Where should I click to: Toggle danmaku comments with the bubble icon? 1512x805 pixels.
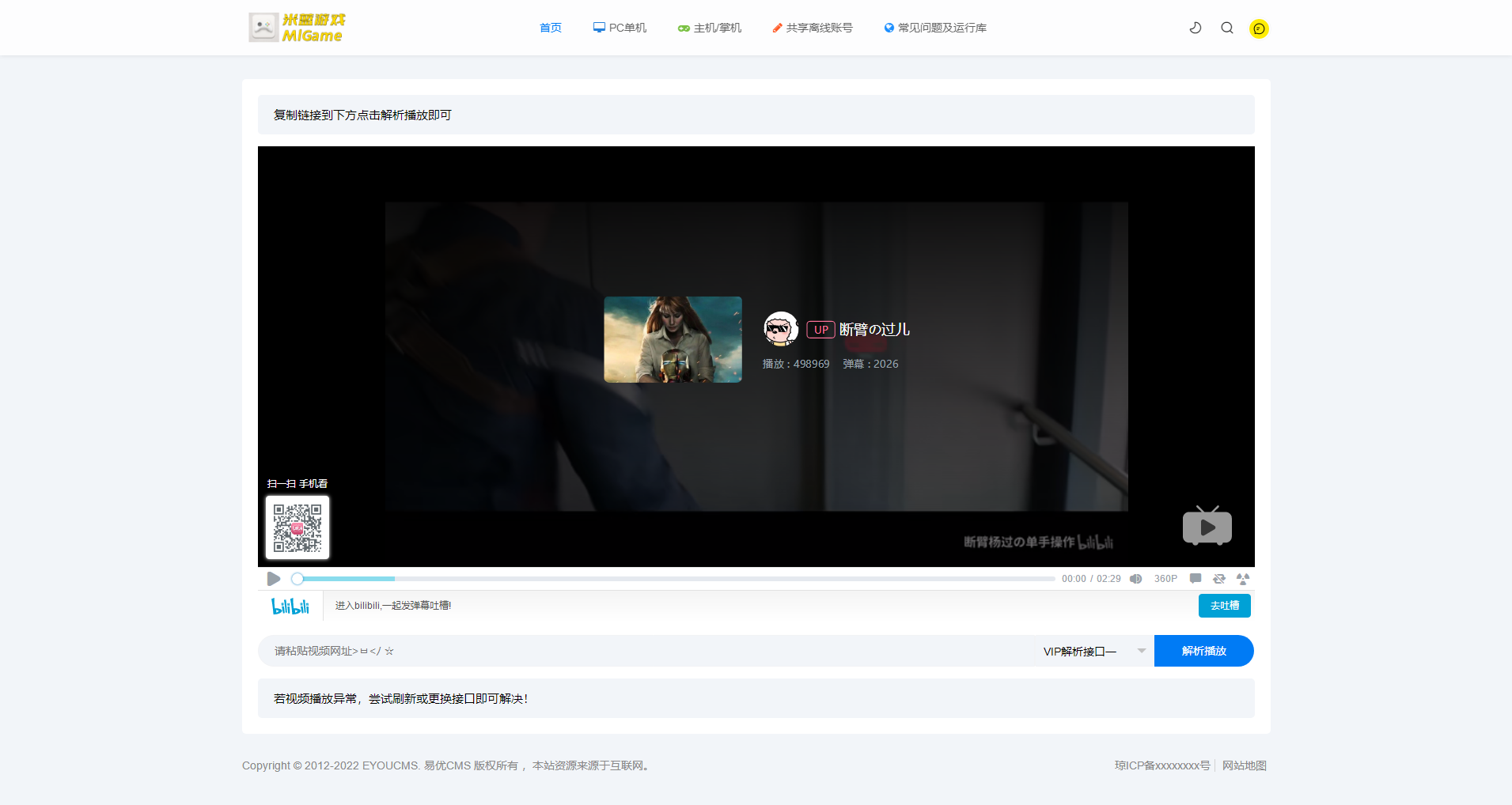[1196, 579]
